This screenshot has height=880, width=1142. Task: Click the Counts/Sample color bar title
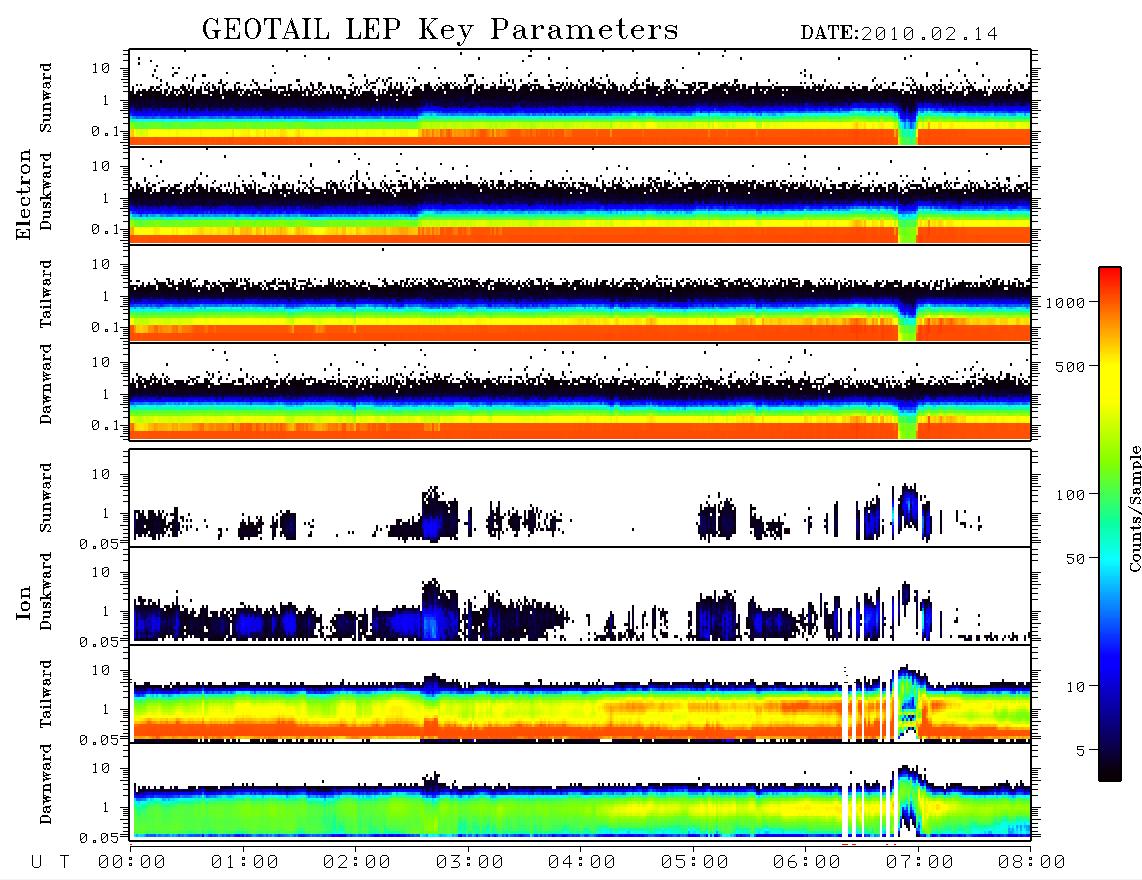pyautogui.click(x=1134, y=508)
